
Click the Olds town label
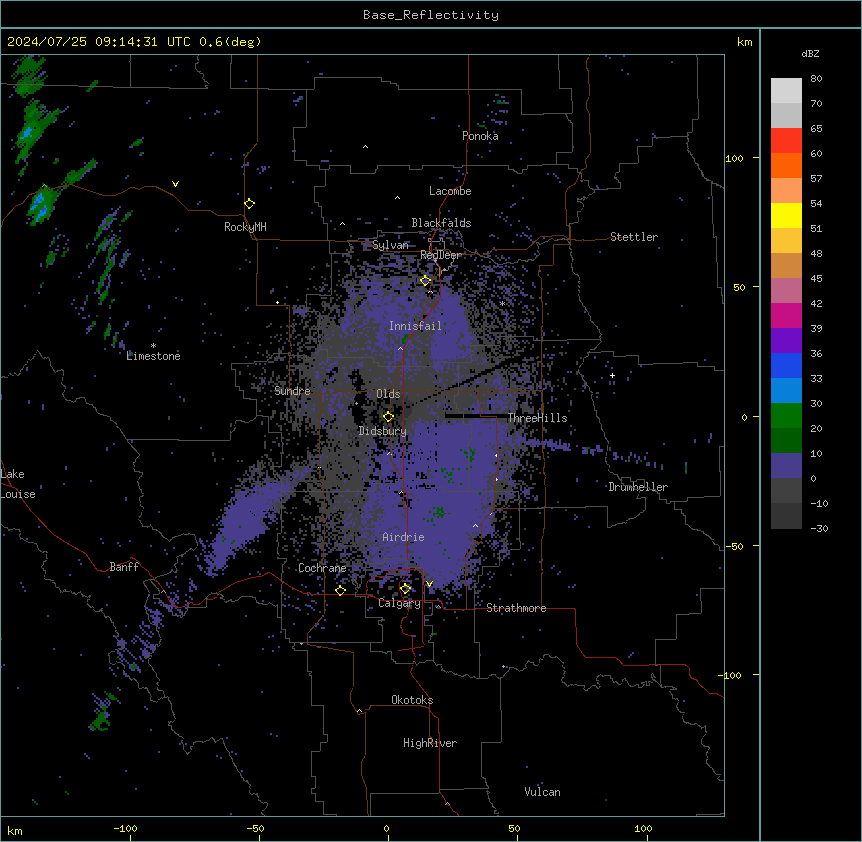(388, 394)
